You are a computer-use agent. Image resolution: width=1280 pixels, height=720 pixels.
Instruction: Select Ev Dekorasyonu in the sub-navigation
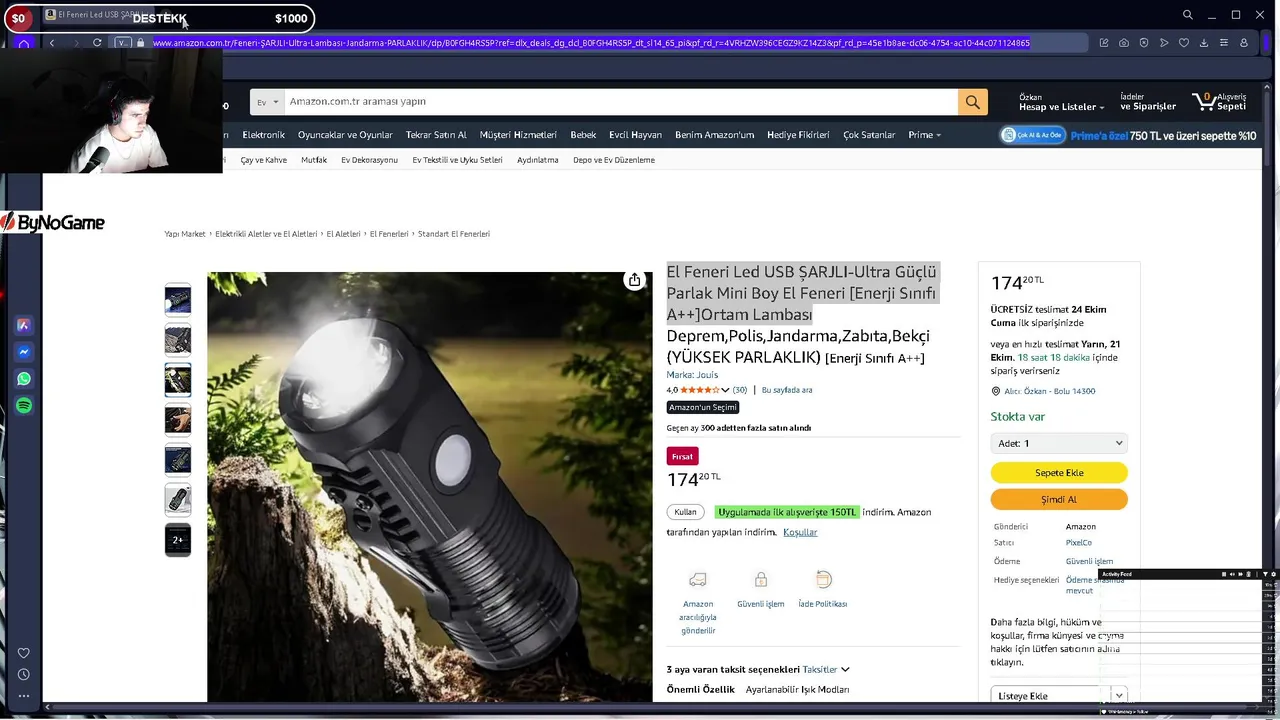(x=369, y=160)
